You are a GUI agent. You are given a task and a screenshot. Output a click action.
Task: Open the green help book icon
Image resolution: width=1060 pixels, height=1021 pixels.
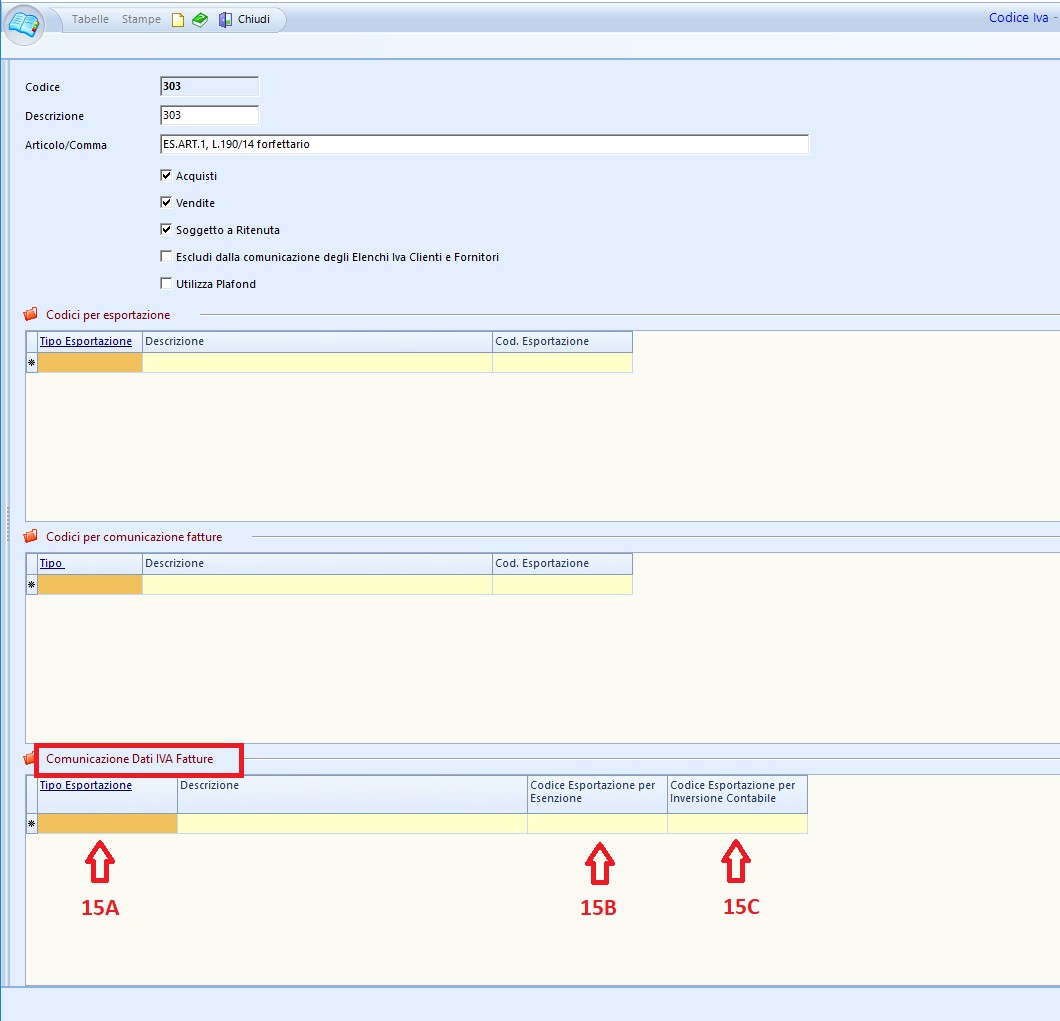tap(200, 20)
